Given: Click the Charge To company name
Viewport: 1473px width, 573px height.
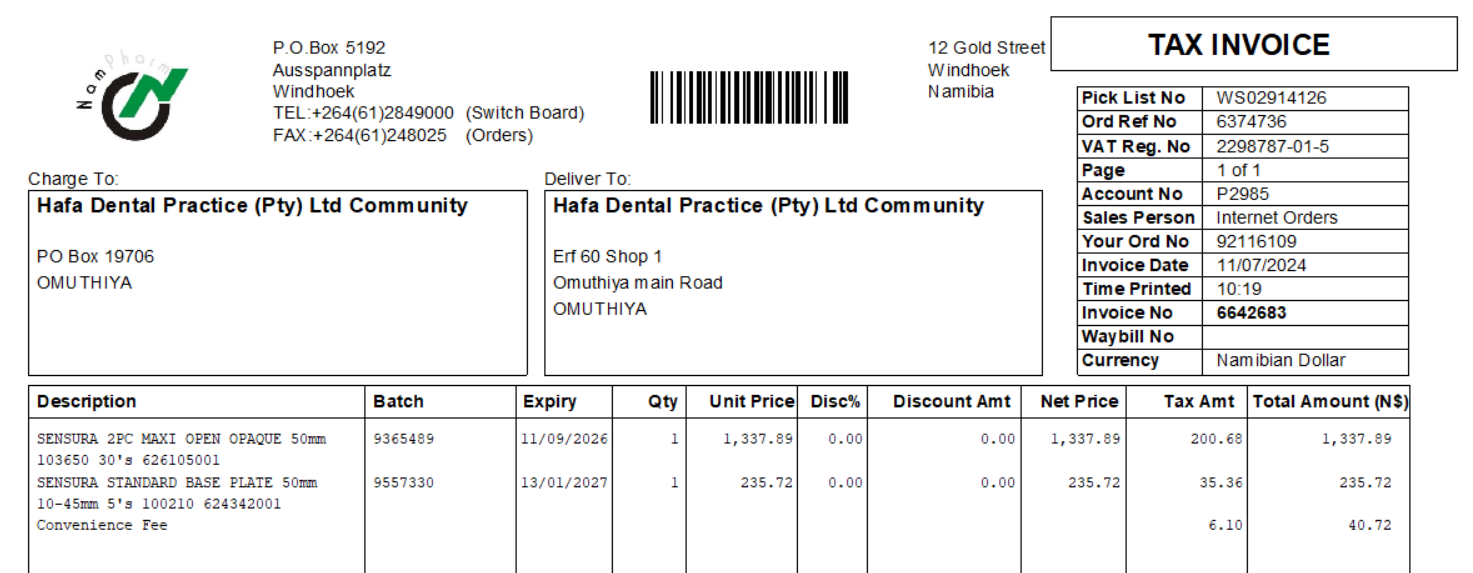Looking at the screenshot, I should point(252,206).
